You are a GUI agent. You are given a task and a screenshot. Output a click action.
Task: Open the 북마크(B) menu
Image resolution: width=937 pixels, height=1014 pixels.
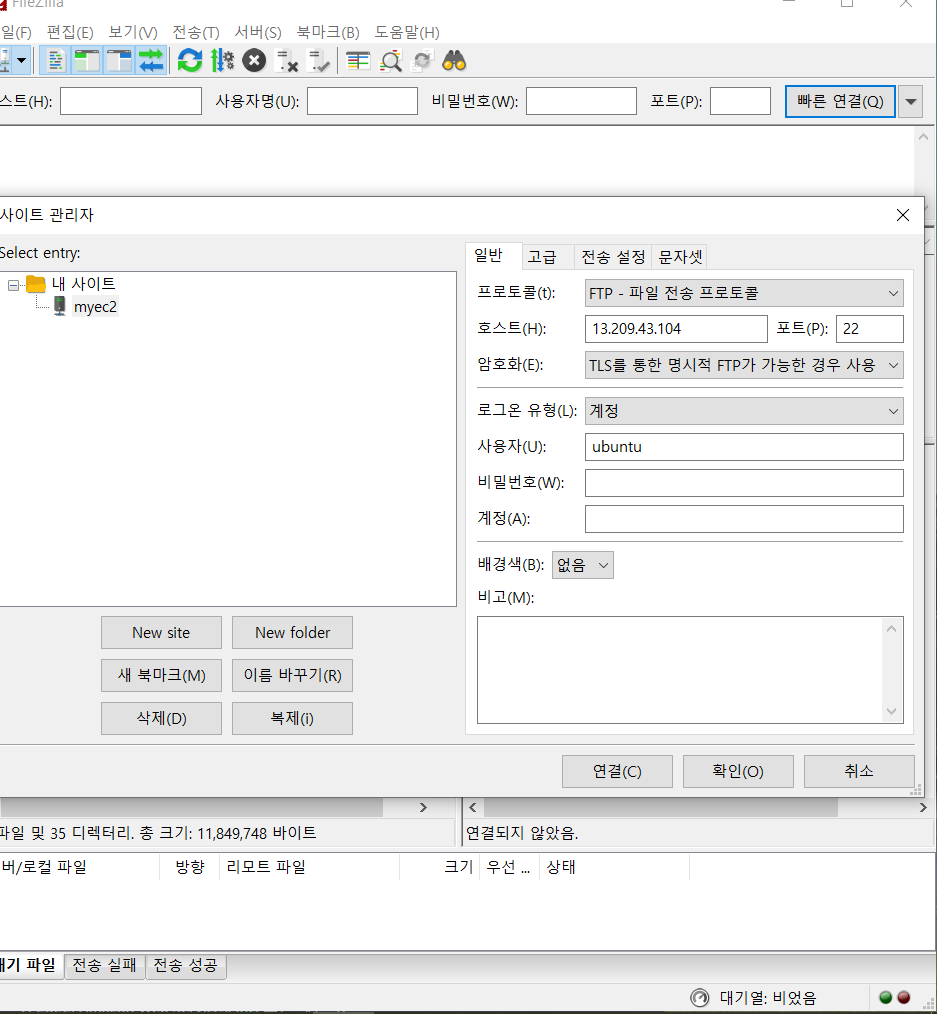click(328, 32)
